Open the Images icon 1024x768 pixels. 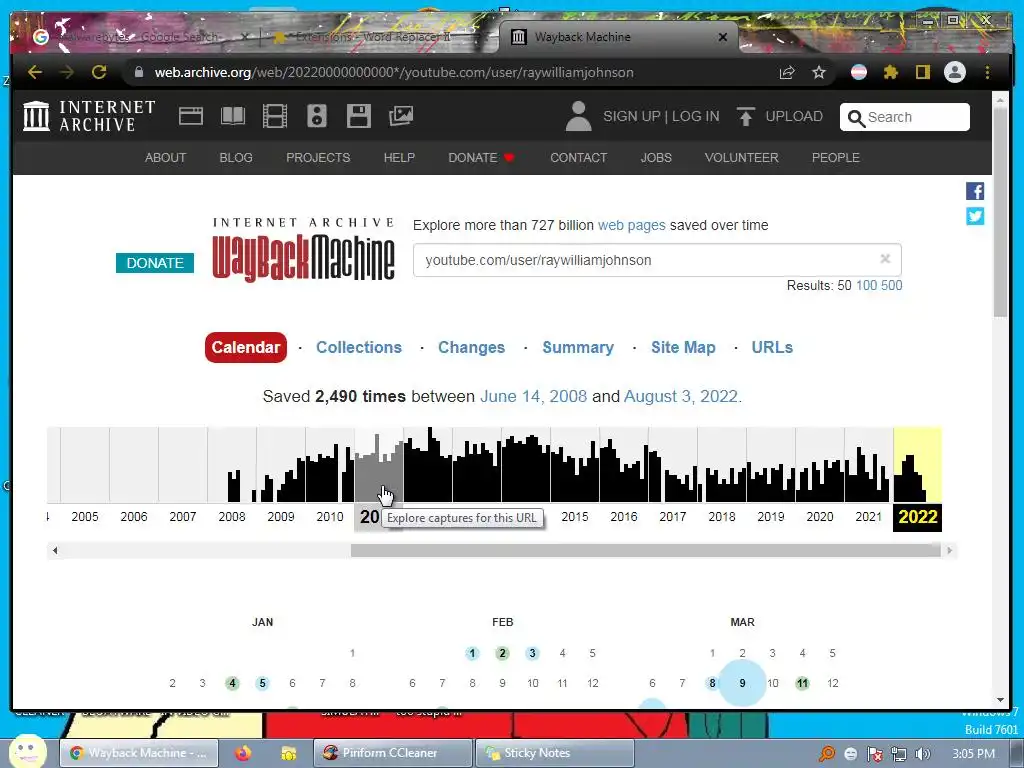pos(400,116)
